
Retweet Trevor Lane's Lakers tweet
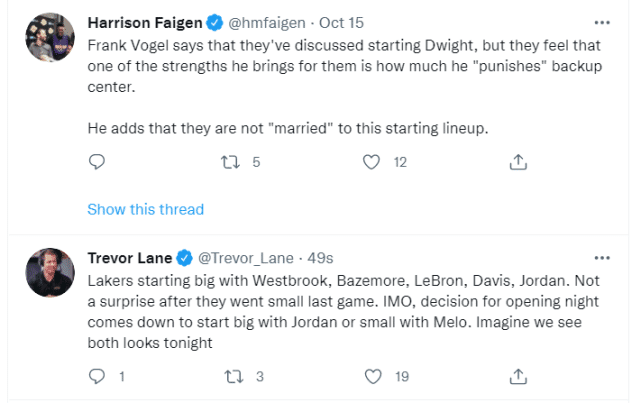[x=229, y=377]
